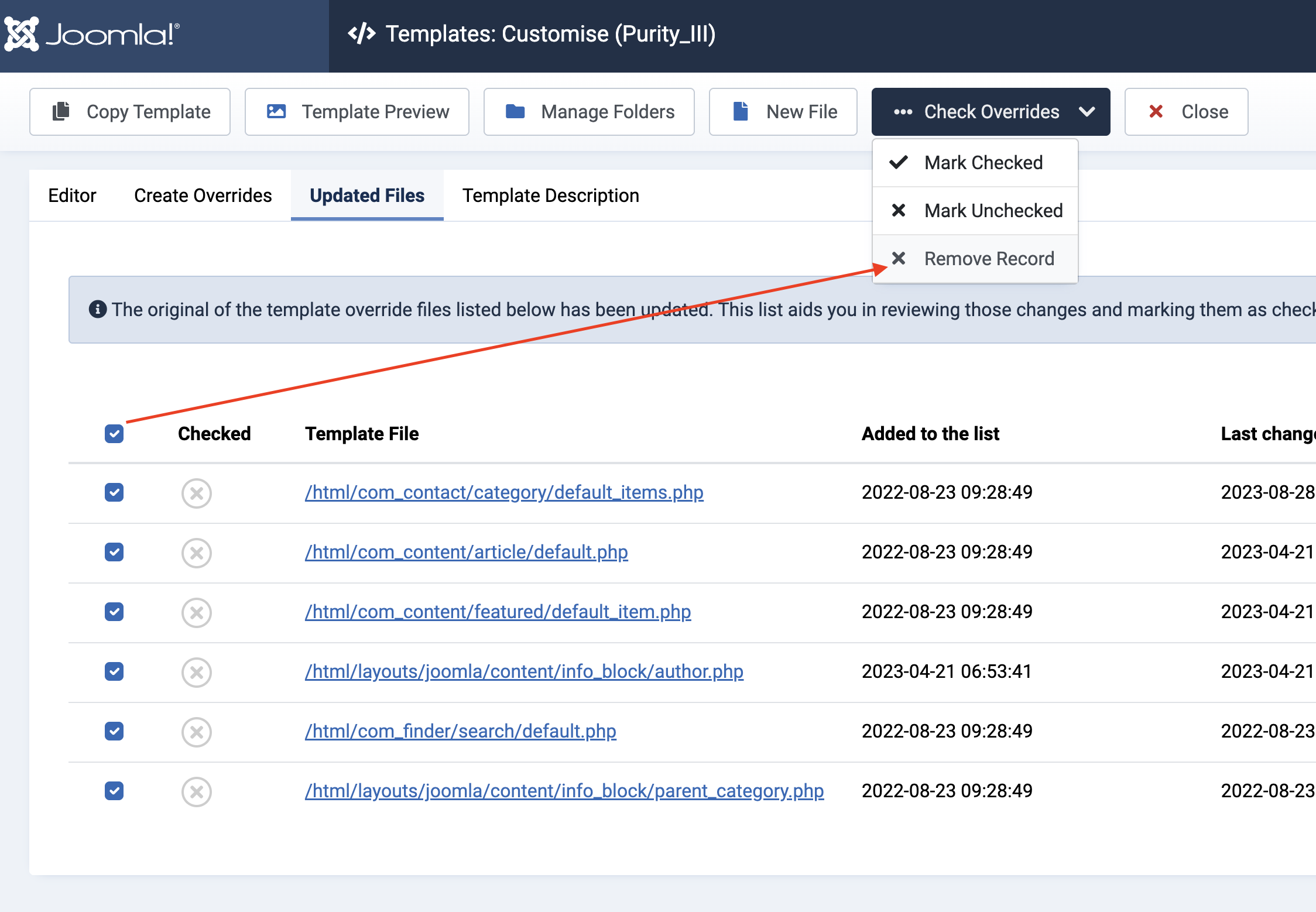
Task: Collapse the Check Overrides dropdown
Action: pyautogui.click(x=991, y=112)
